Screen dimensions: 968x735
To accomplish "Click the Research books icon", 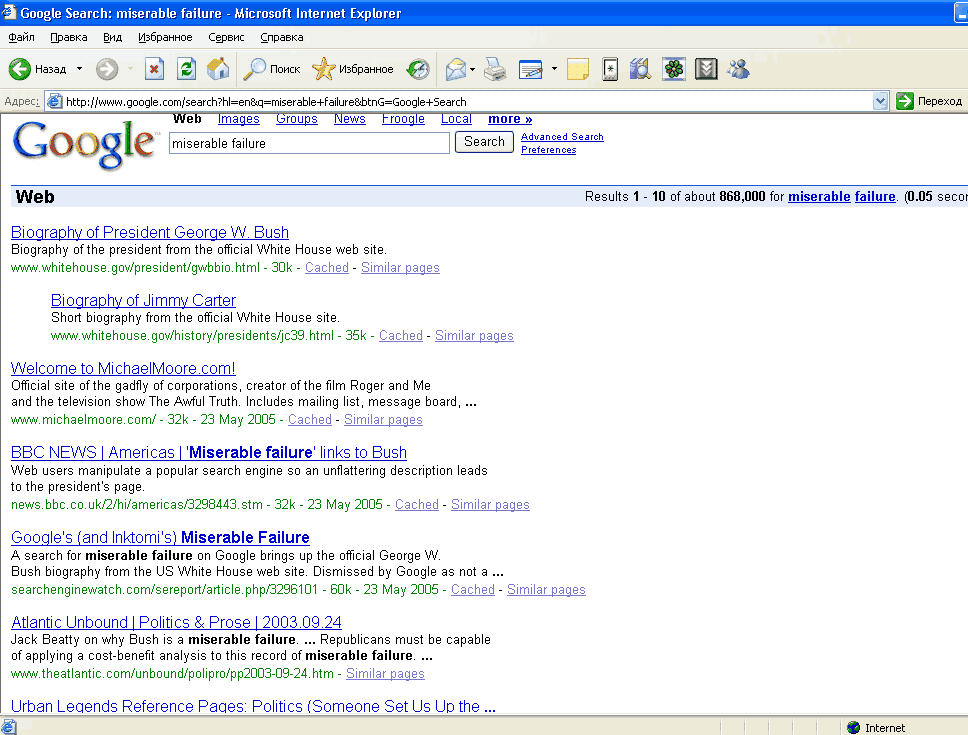I will point(640,69).
